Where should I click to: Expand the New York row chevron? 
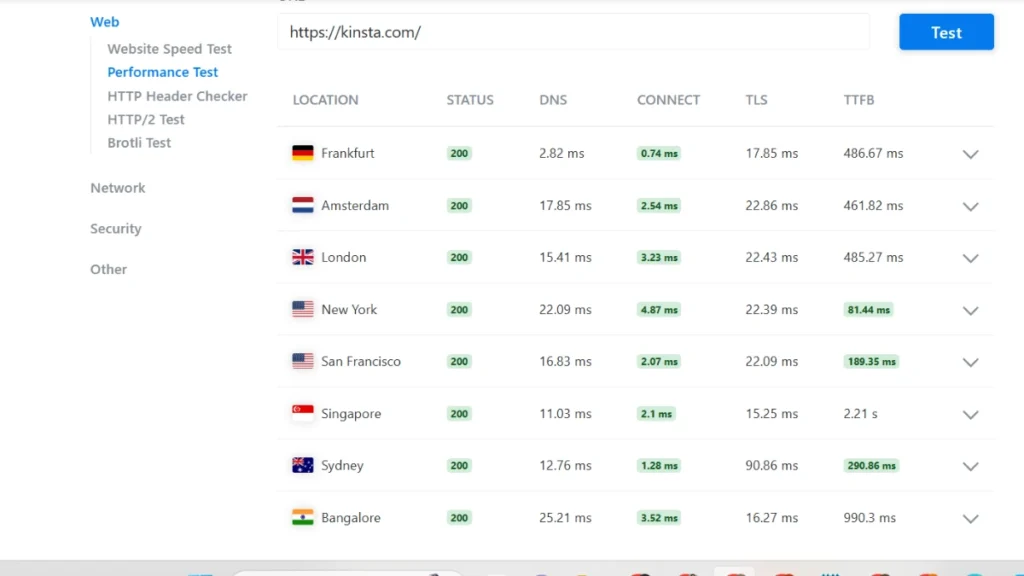(970, 310)
